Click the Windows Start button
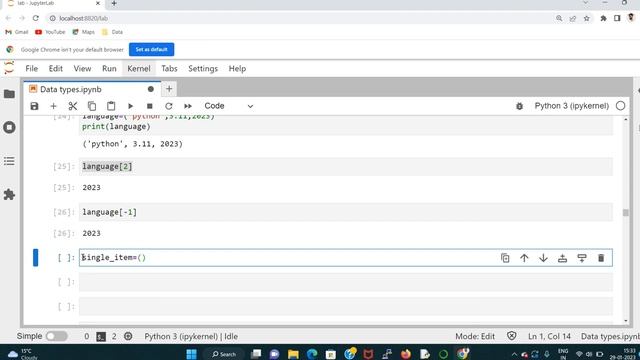This screenshot has width=640, height=360. click(191, 354)
